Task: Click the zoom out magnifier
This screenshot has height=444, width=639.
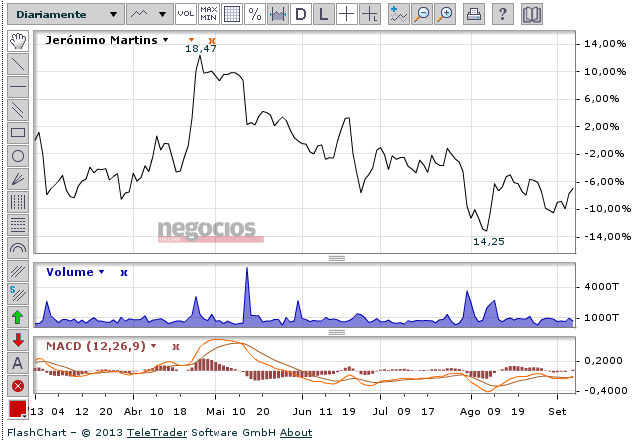Action: 422,14
